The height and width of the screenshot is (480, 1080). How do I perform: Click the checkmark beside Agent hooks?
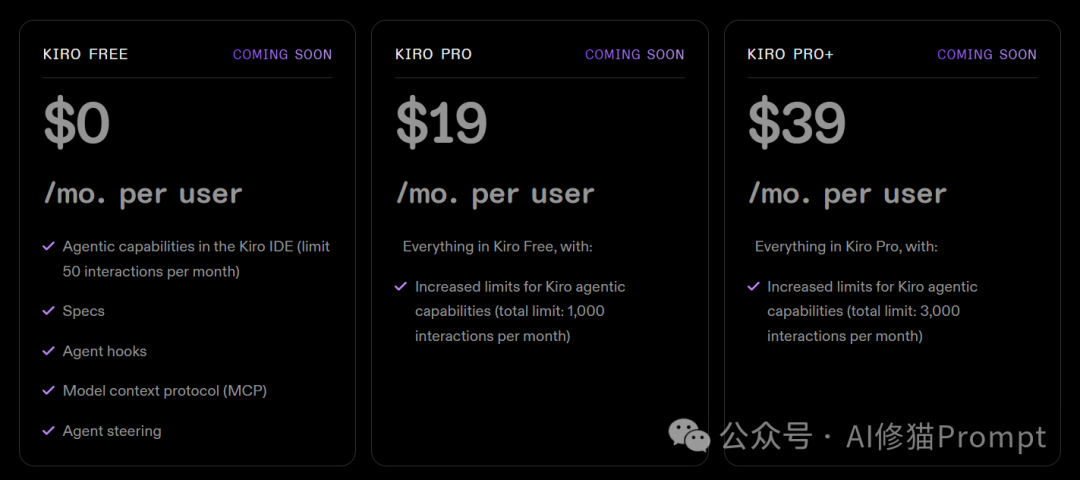[x=48, y=351]
